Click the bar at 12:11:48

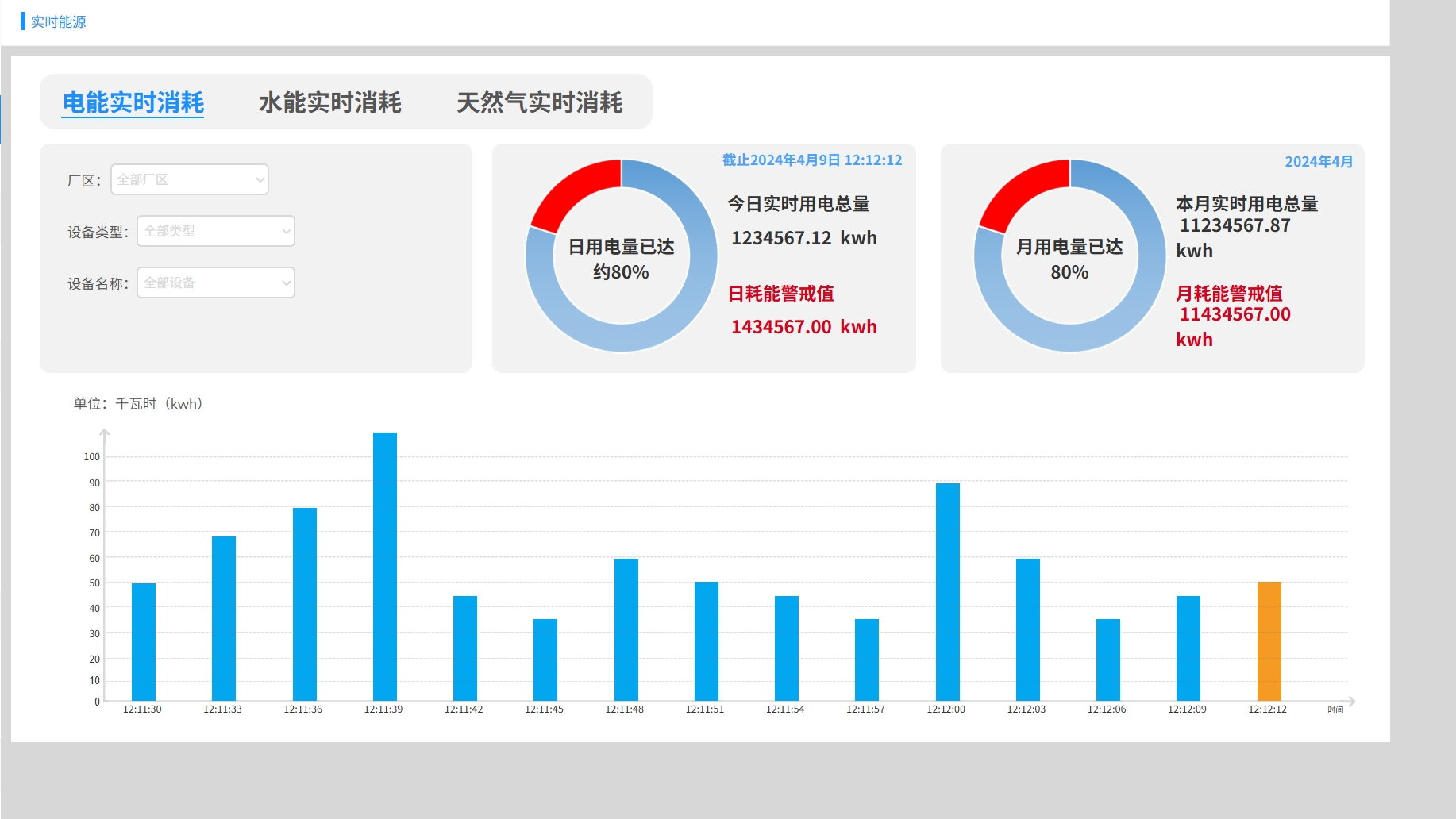626,629
